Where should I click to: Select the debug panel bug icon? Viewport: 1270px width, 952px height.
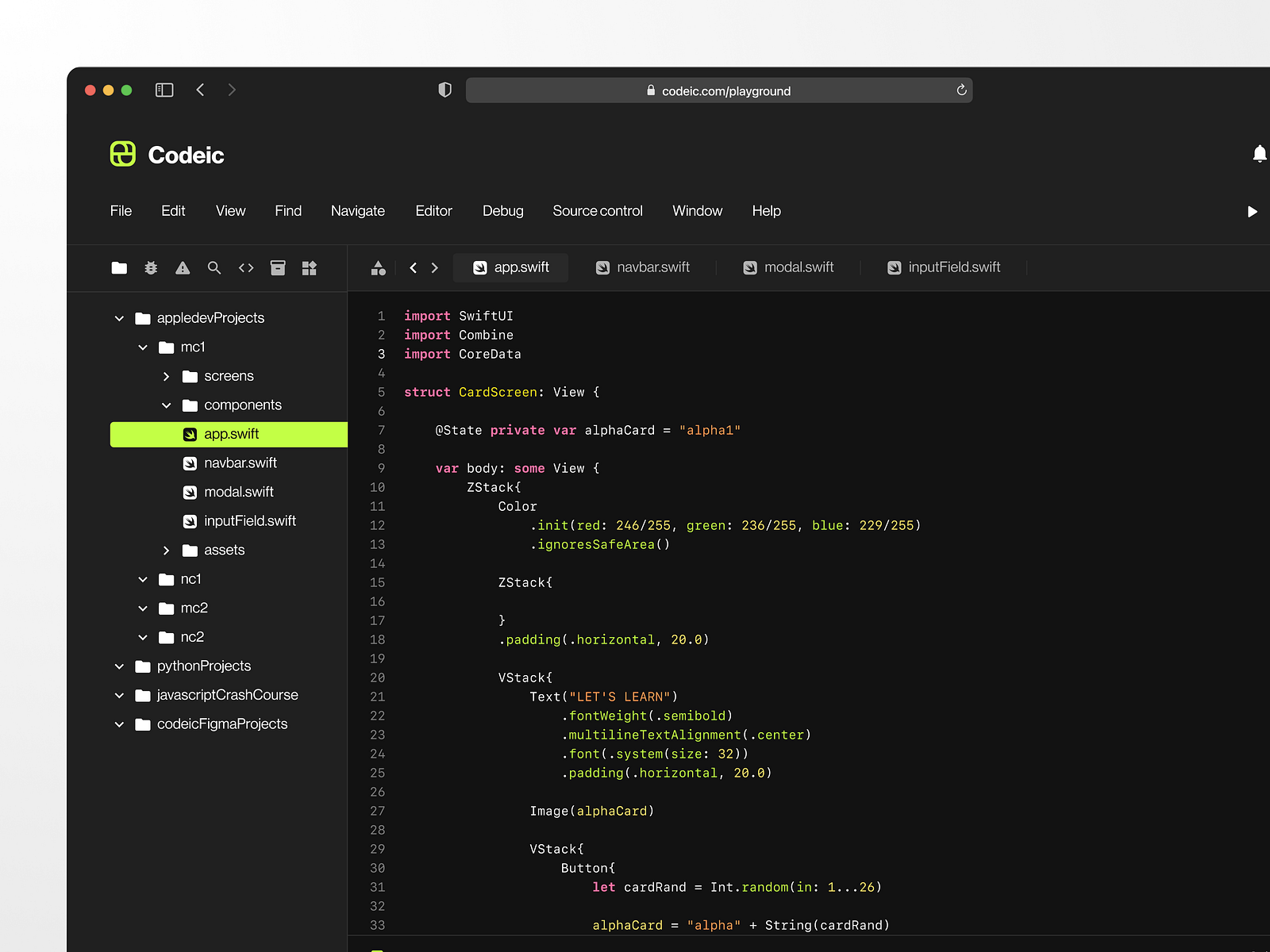point(151,268)
